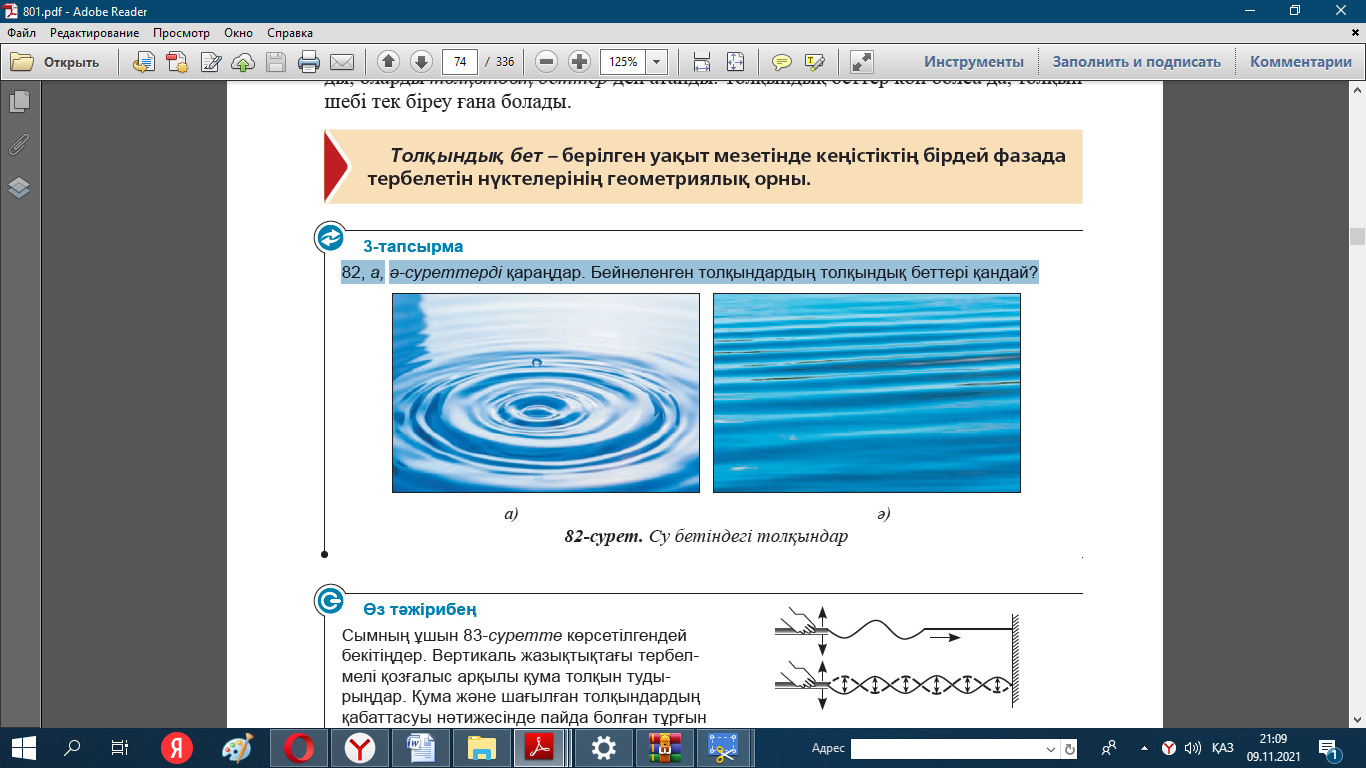Add a sticky note comment
This screenshot has width=1366, height=768.
pyautogui.click(x=782, y=62)
